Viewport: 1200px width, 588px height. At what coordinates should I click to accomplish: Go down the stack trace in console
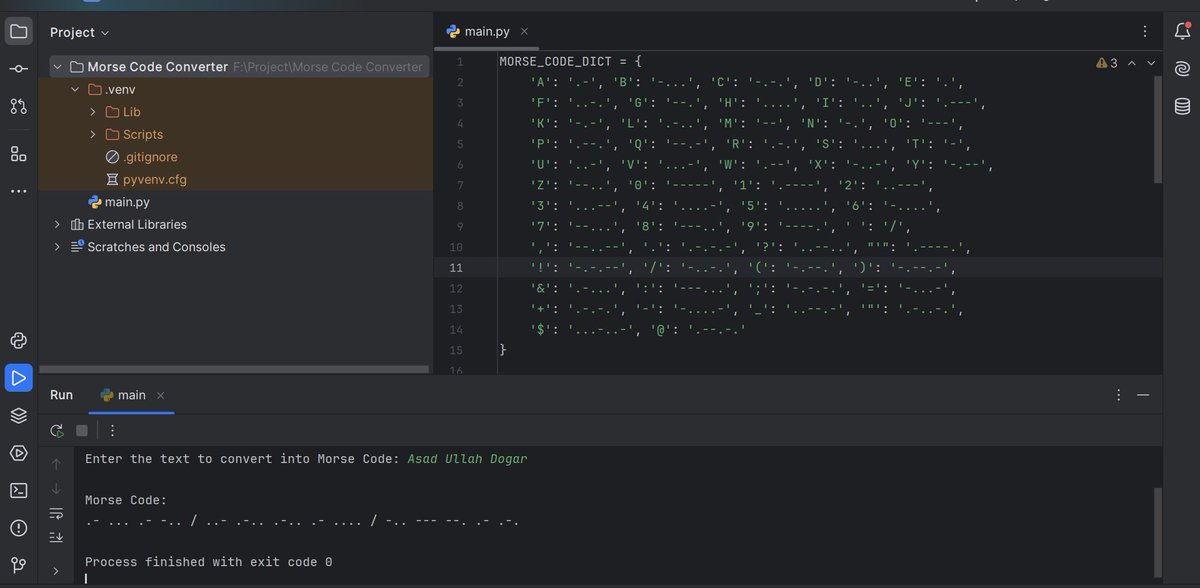click(x=57, y=488)
